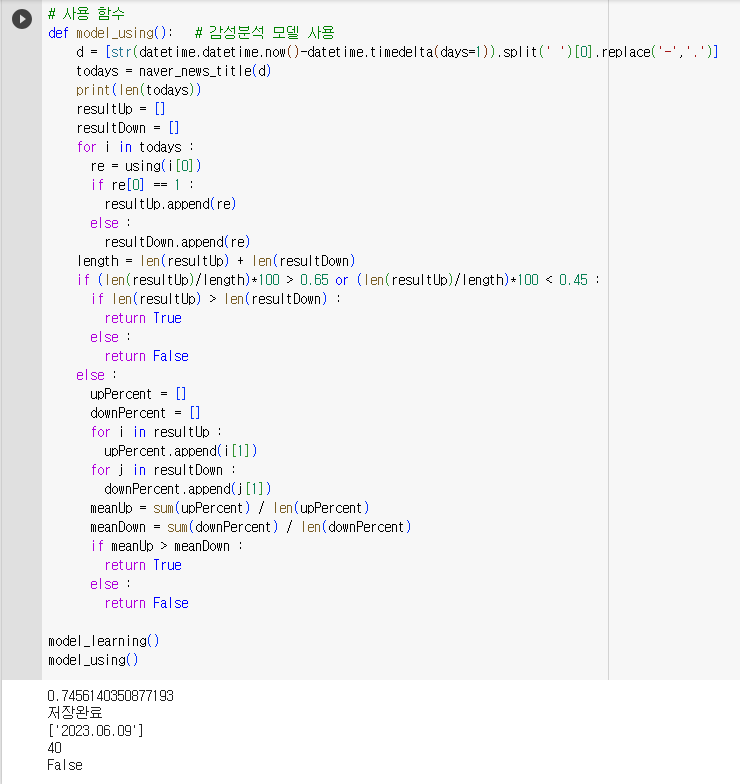Click the 'downPercent.append(j[1])' line
This screenshot has width=740, height=784.
[188, 489]
